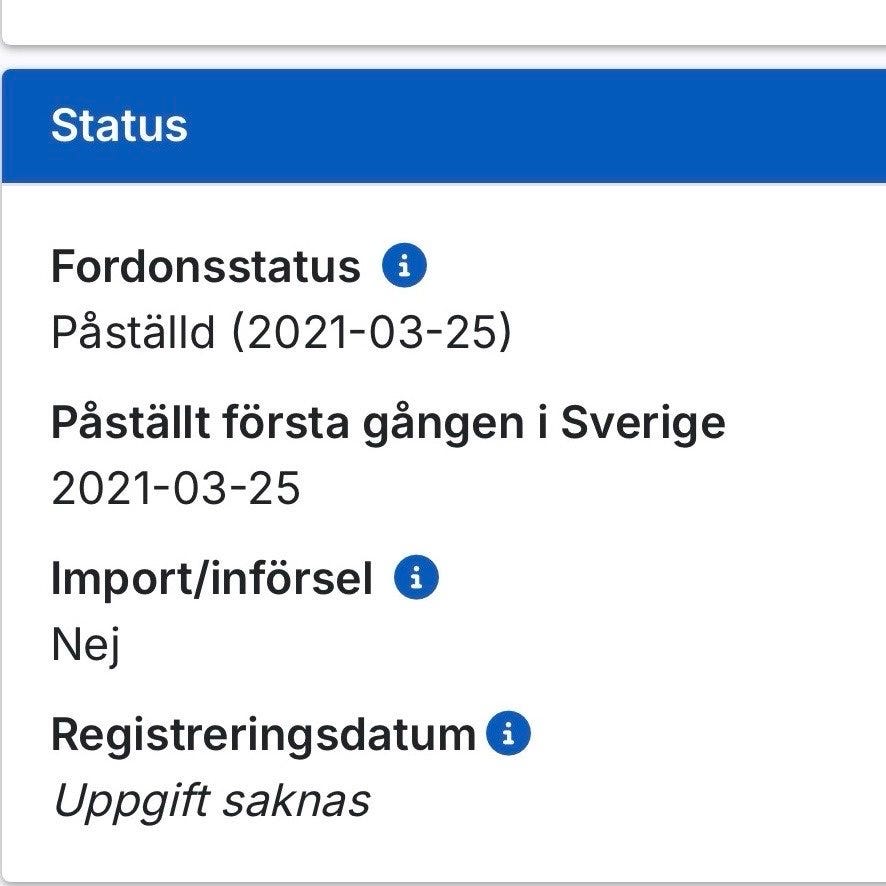886x886 pixels.
Task: Click the word saknas
Action: 296,801
